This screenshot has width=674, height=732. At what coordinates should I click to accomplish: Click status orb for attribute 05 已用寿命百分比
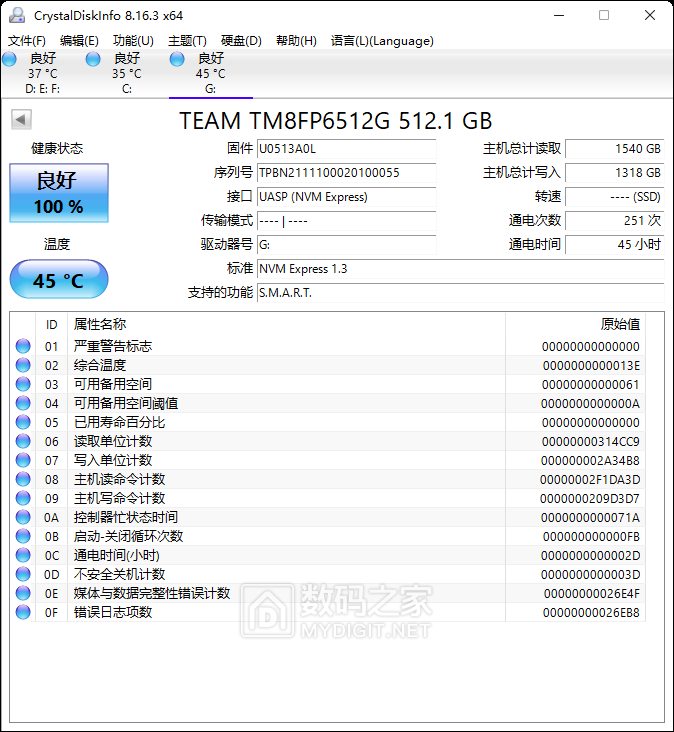23,422
